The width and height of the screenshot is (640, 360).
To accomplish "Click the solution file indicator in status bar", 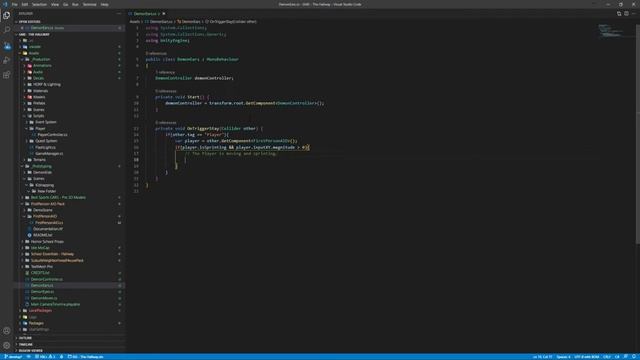I will (x=85, y=357).
